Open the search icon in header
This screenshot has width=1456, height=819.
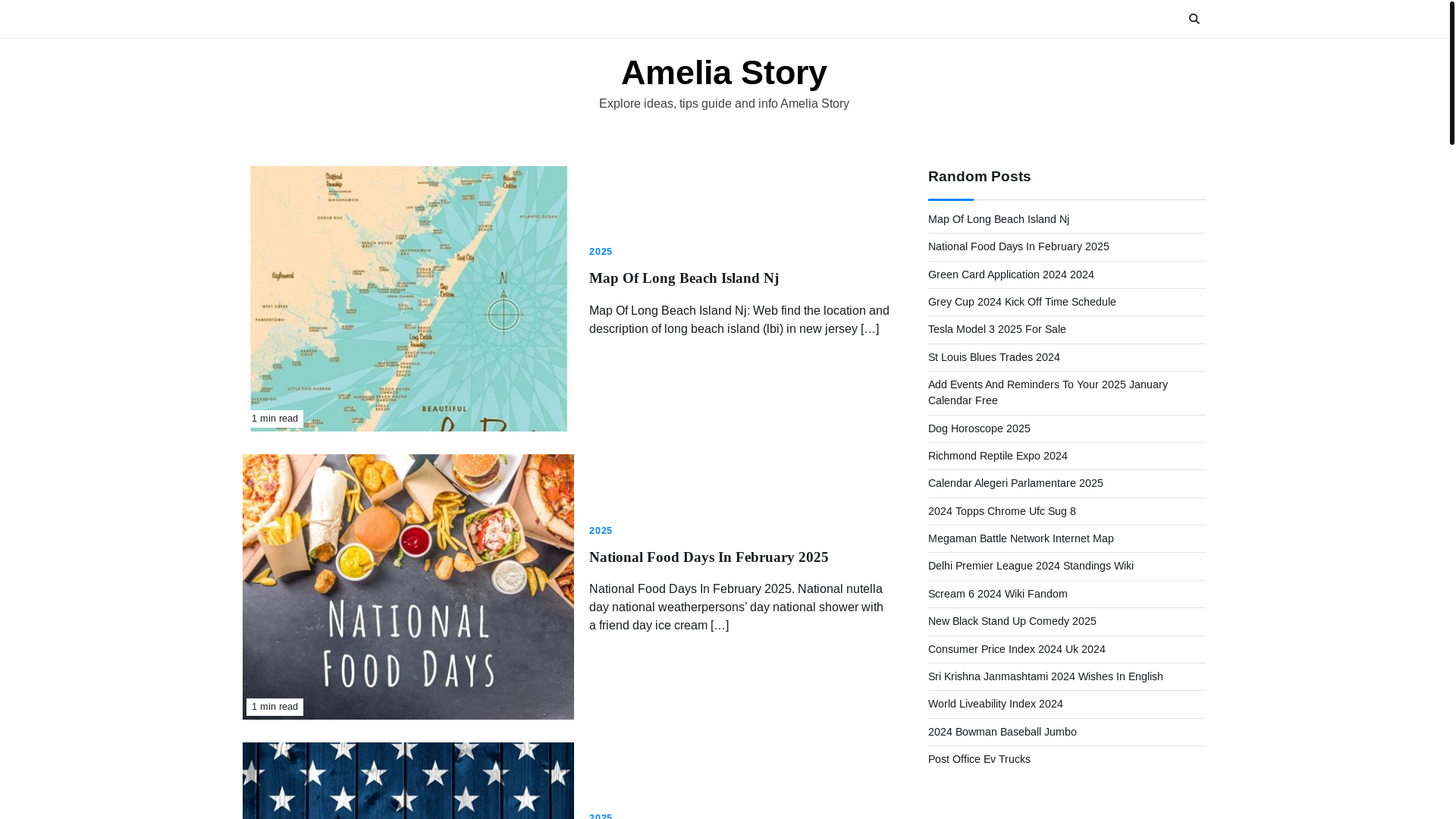click(1194, 19)
